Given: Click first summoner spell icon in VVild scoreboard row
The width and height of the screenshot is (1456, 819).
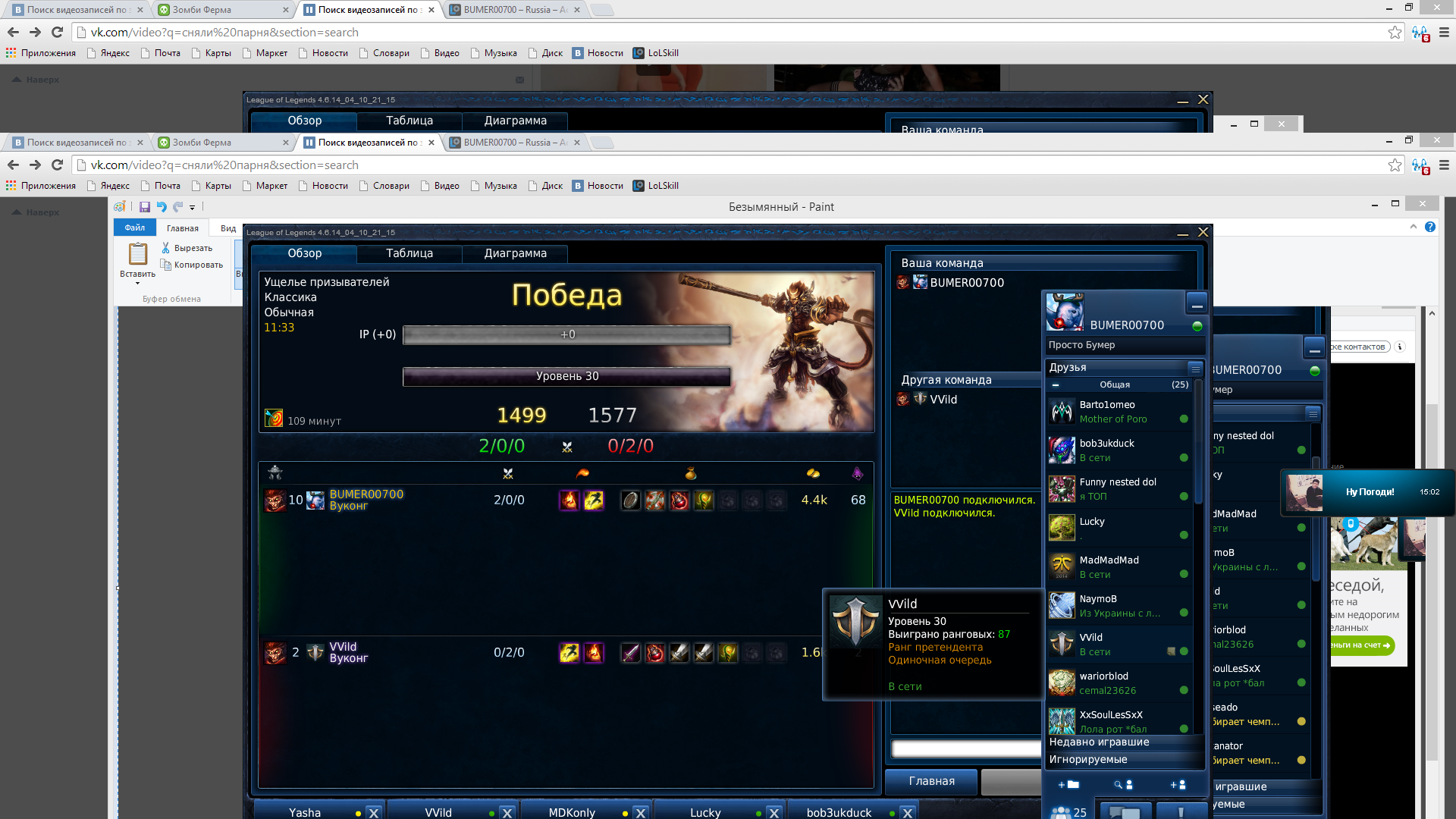Looking at the screenshot, I should pyautogui.click(x=570, y=653).
